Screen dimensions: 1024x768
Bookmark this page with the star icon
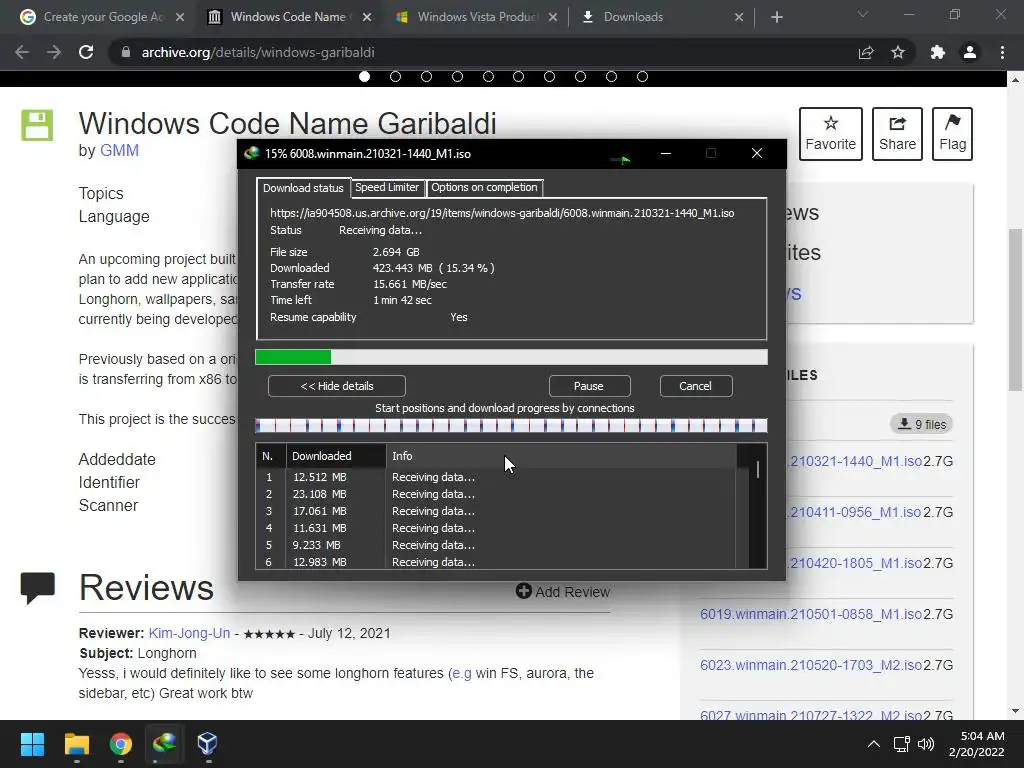[x=898, y=52]
